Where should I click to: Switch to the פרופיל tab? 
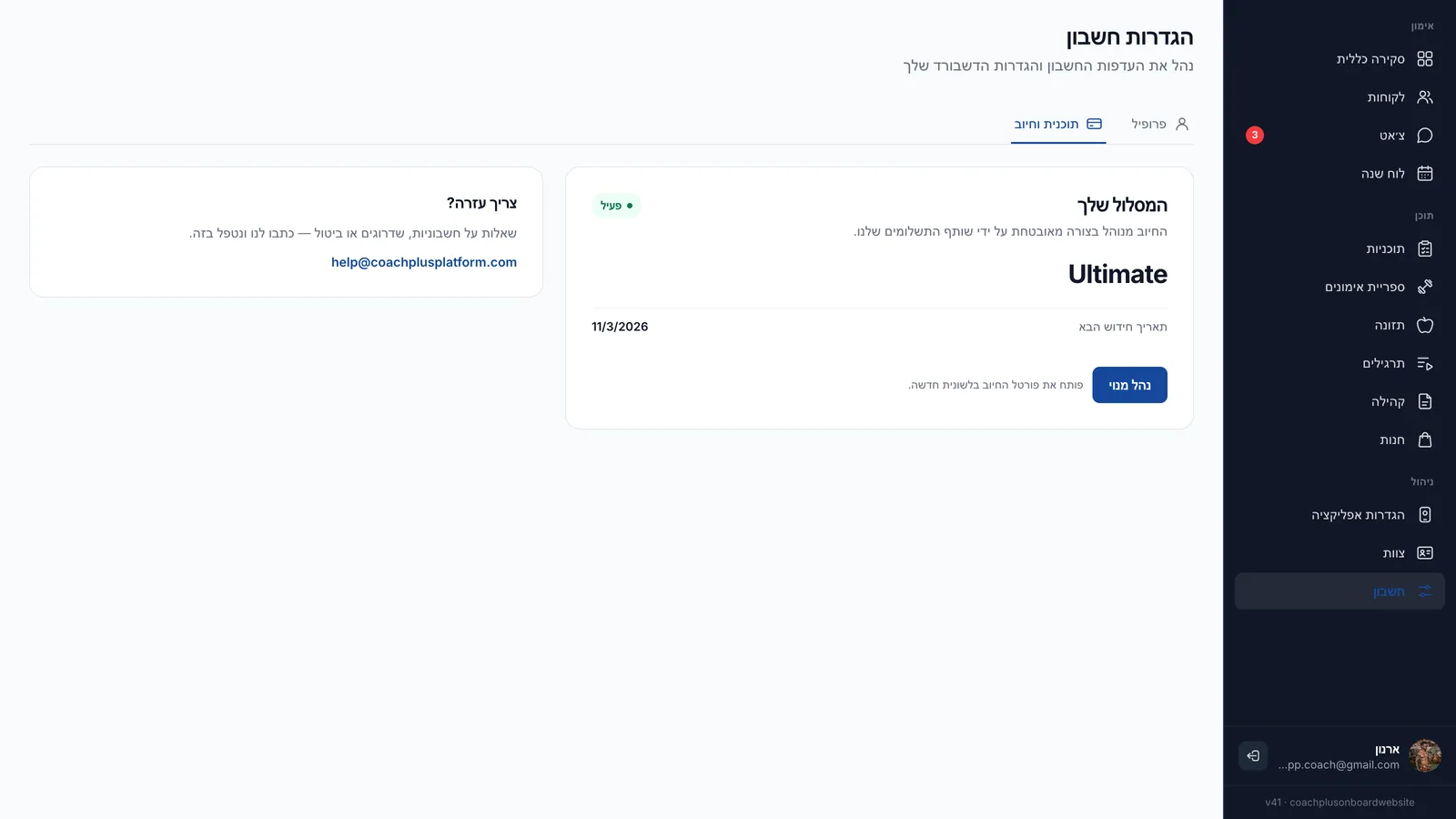point(1160,124)
